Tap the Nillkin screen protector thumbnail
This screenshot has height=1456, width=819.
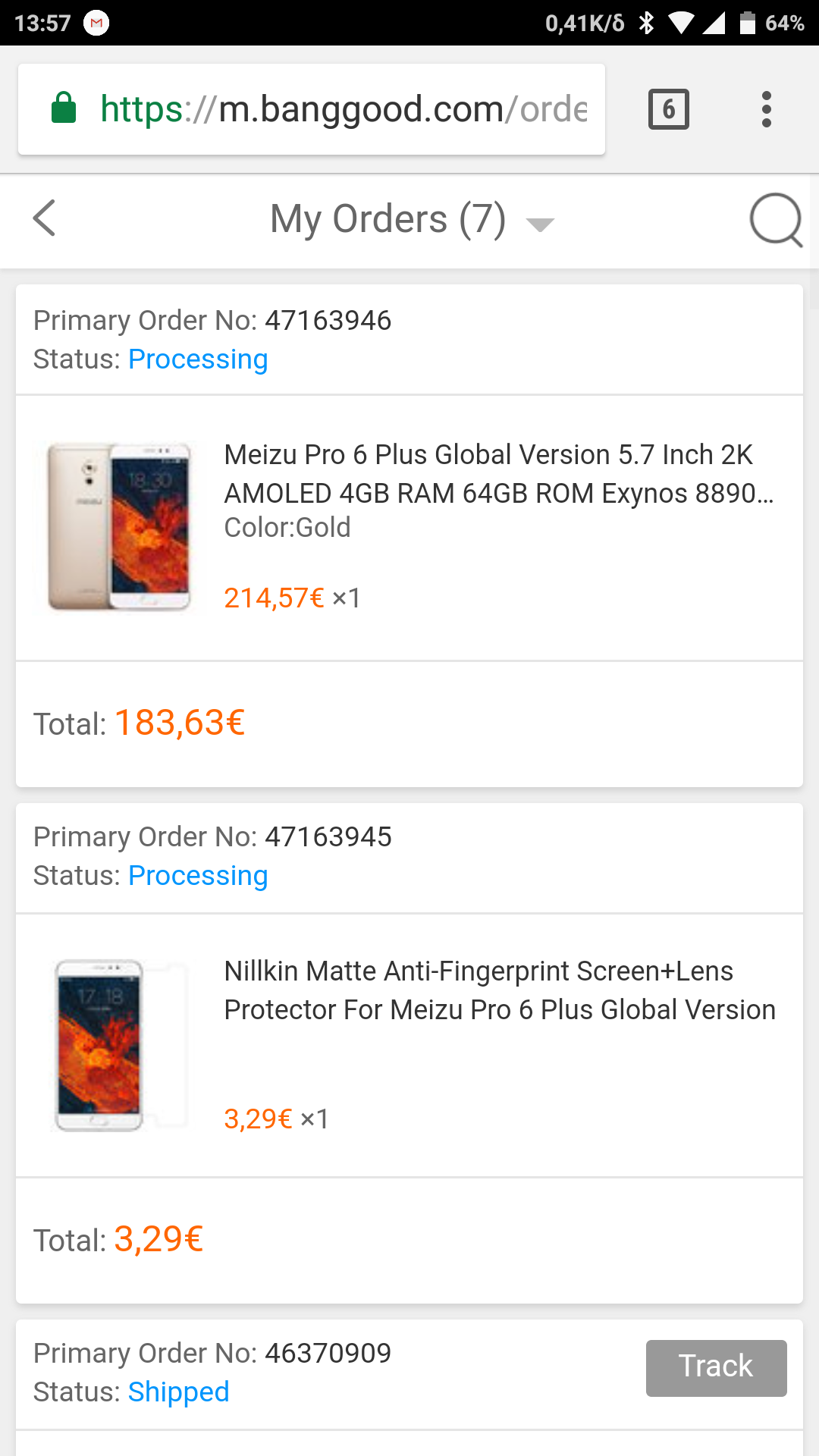point(119,1045)
